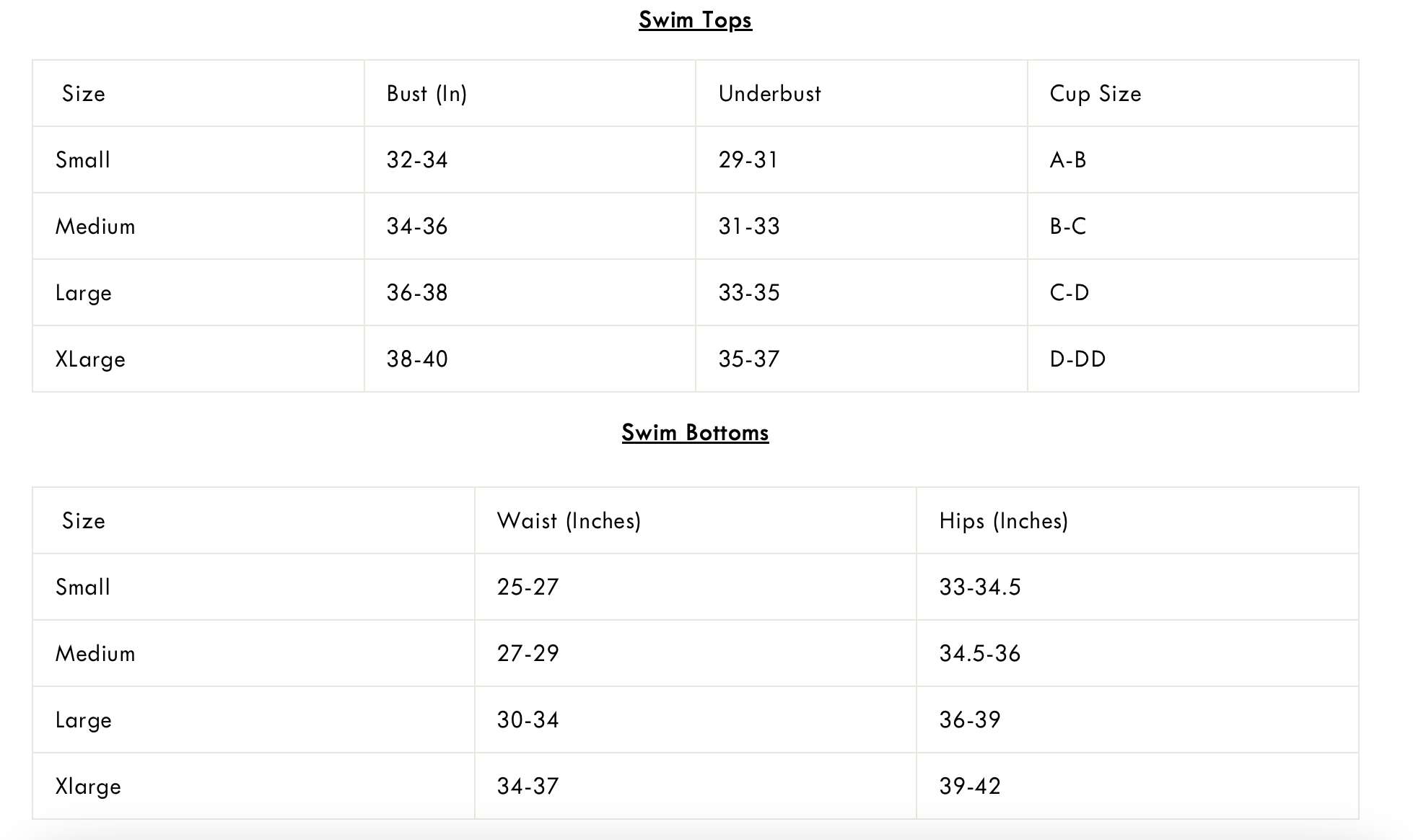Click the XLarge label in Swim Tops

tap(90, 359)
